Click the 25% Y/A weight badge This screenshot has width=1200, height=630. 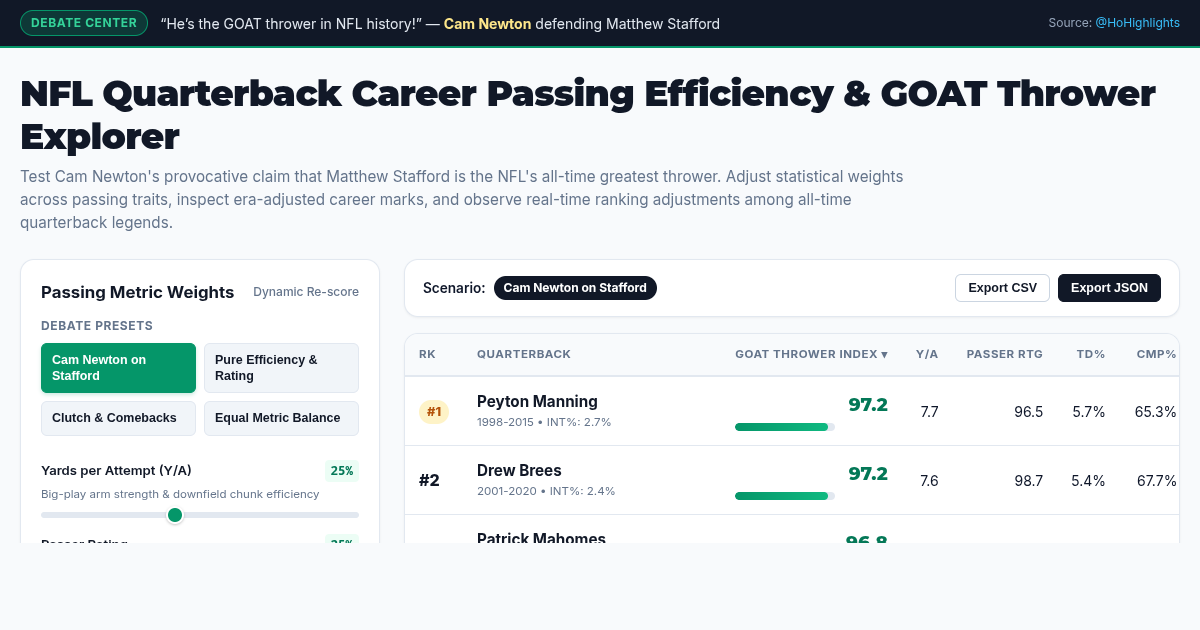tap(342, 471)
